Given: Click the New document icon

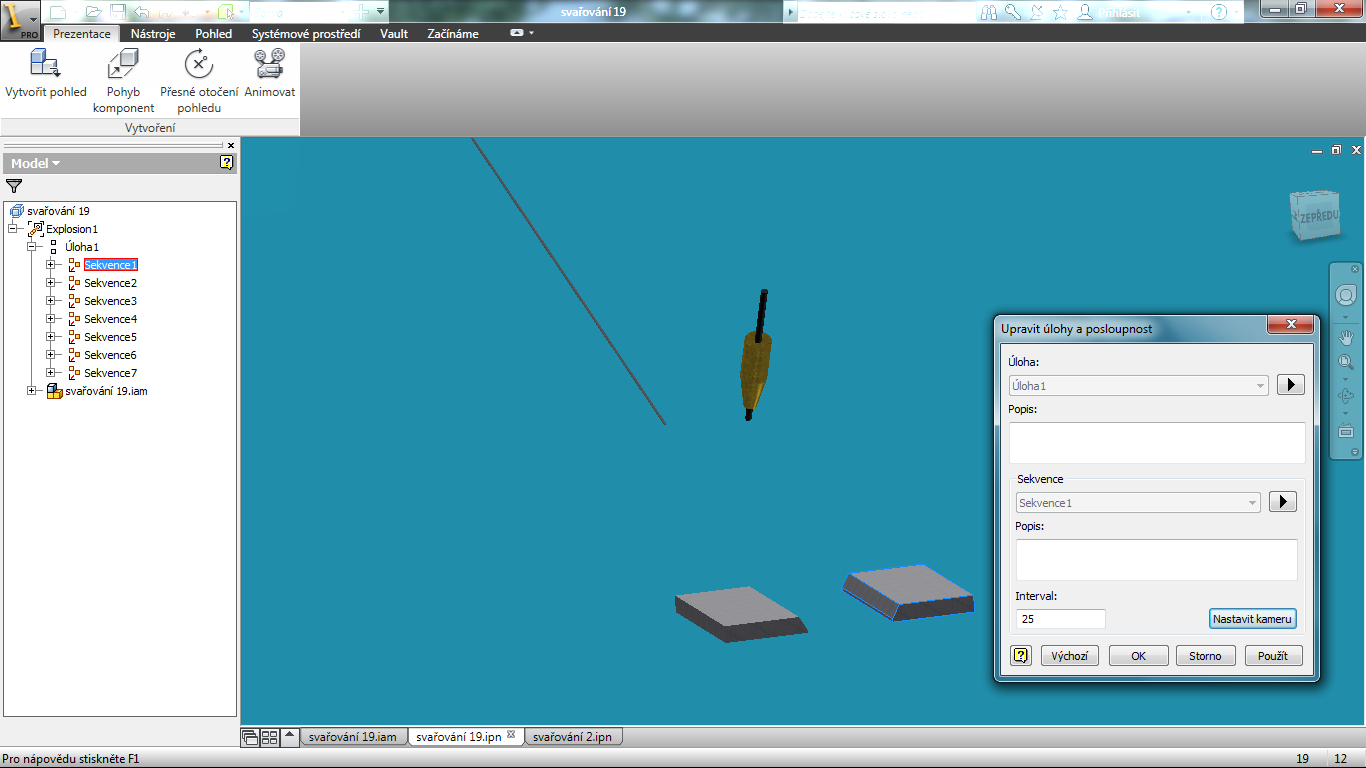Looking at the screenshot, I should point(58,12).
